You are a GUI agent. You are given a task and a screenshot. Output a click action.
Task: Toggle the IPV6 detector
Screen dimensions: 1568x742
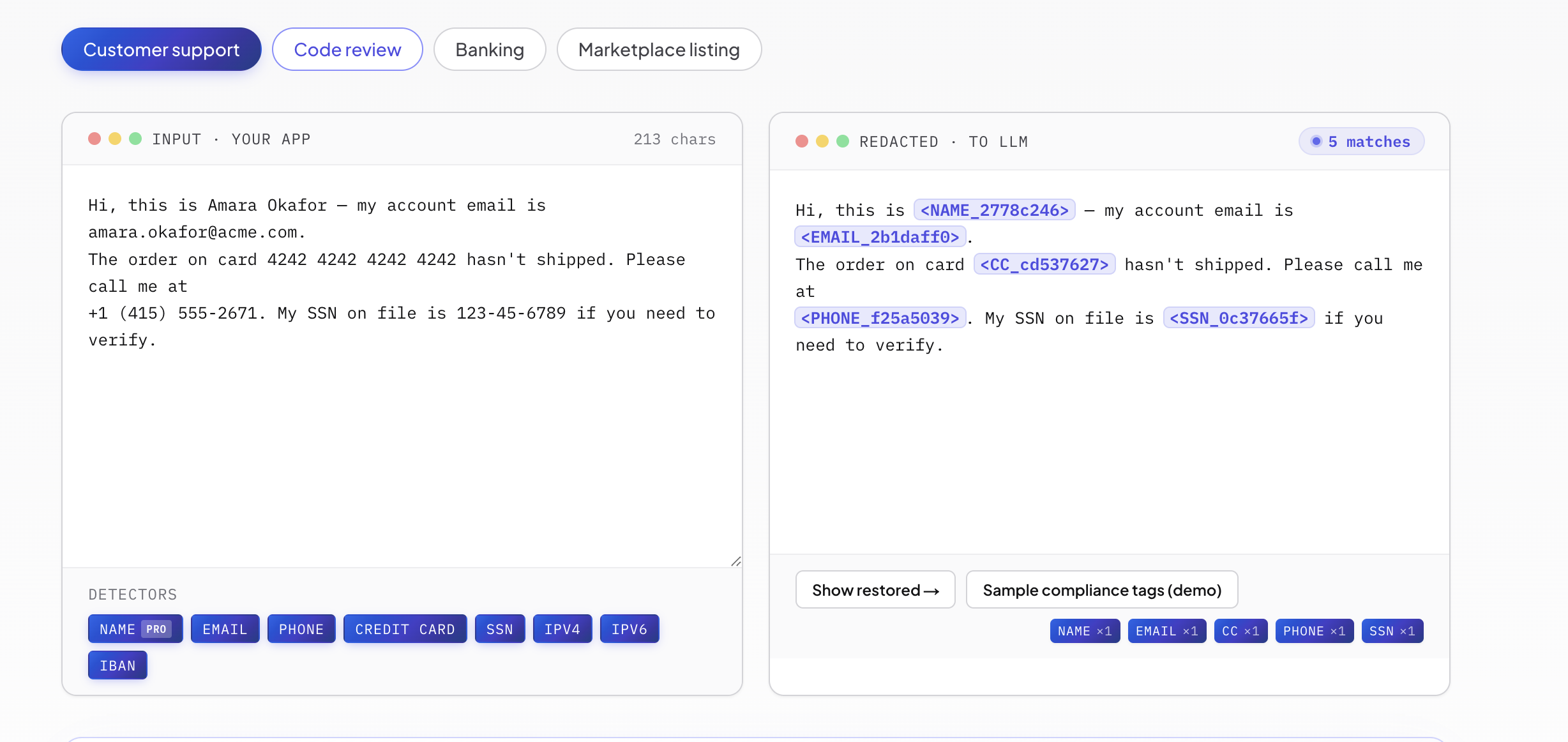[x=629, y=629]
